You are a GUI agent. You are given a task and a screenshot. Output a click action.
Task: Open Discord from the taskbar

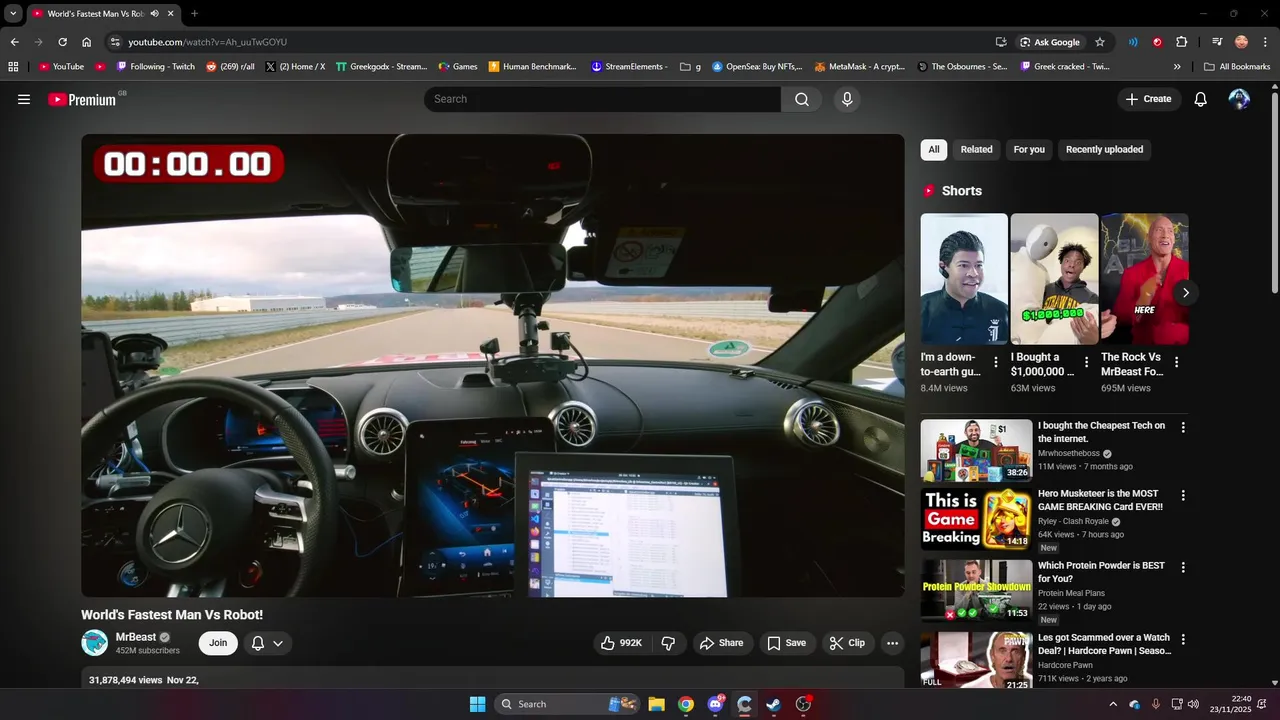pos(715,704)
